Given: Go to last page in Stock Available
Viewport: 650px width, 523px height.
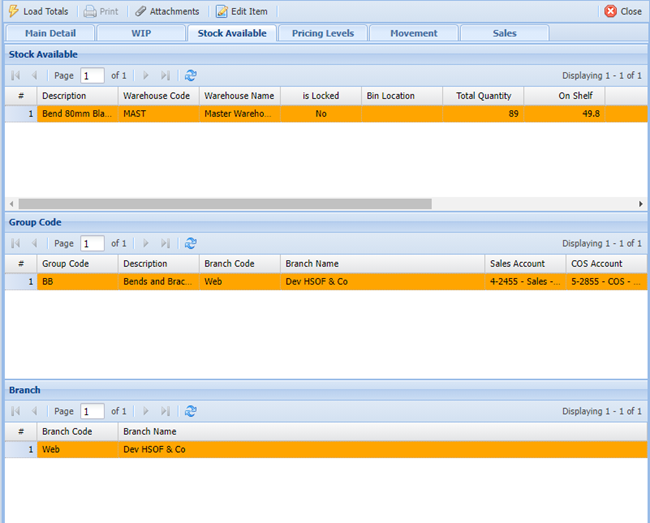Looking at the screenshot, I should pos(165,75).
